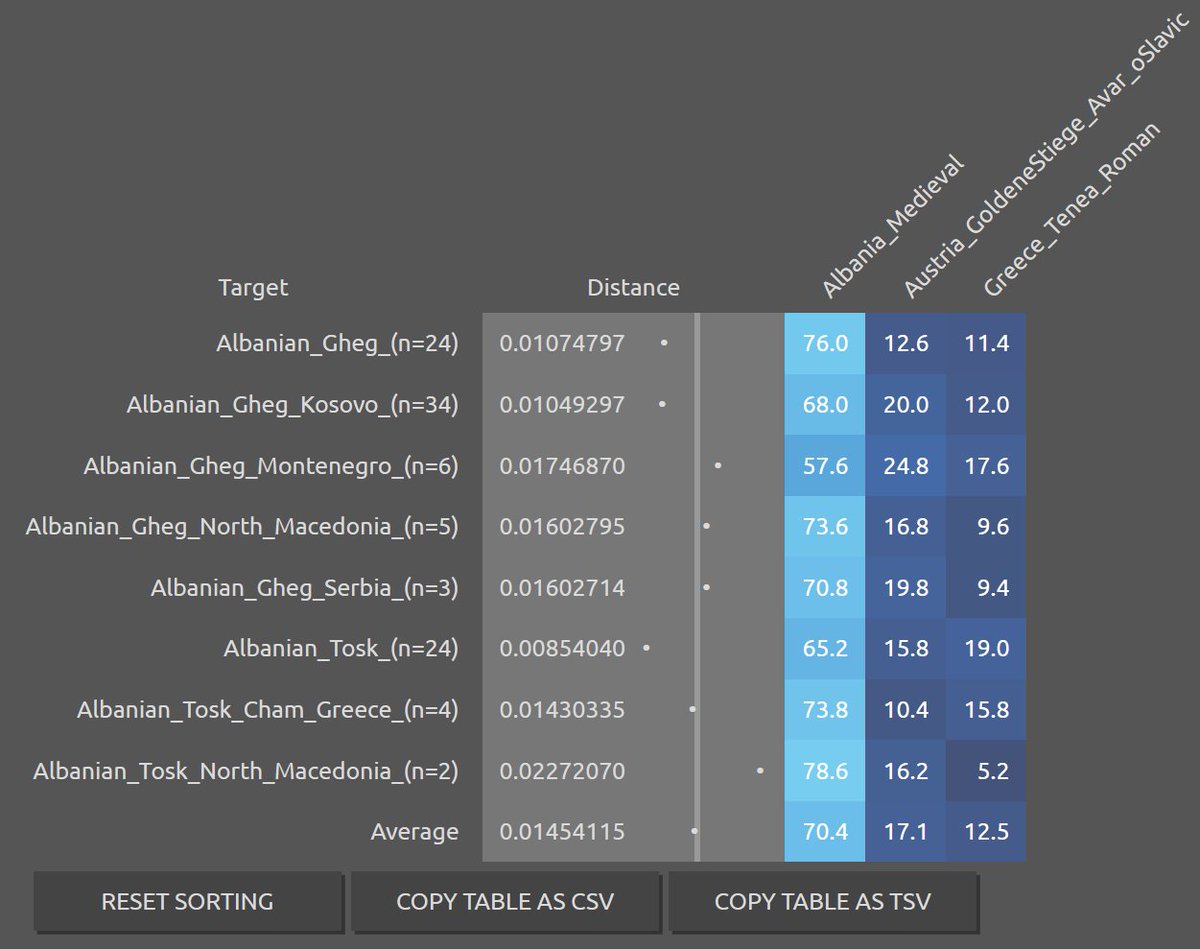Click the 73.6 Albania_Medieval cell
The width and height of the screenshot is (1200, 949).
pos(825,527)
